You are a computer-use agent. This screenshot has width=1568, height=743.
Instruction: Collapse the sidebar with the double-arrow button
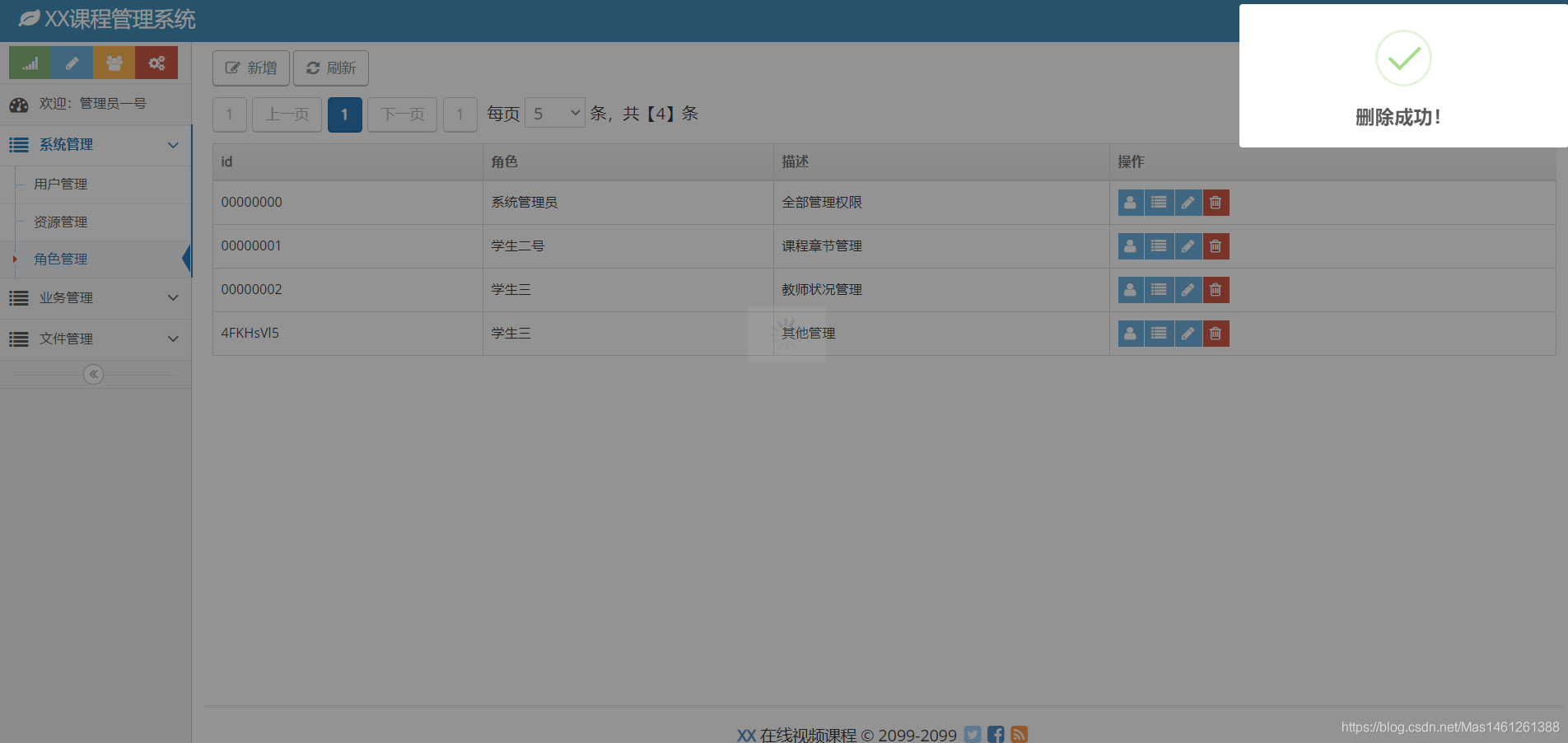[x=94, y=375]
